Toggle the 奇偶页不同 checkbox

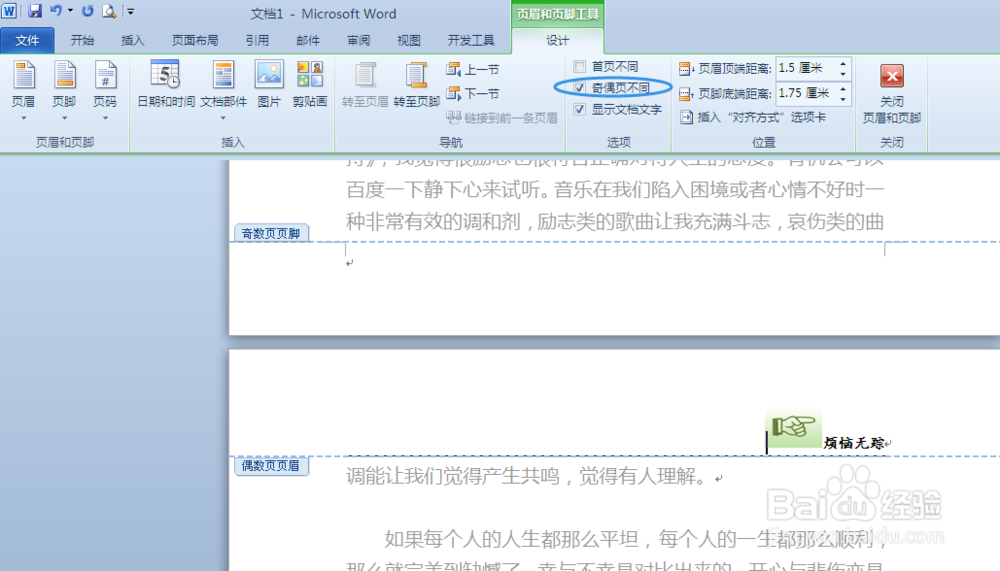tap(580, 87)
